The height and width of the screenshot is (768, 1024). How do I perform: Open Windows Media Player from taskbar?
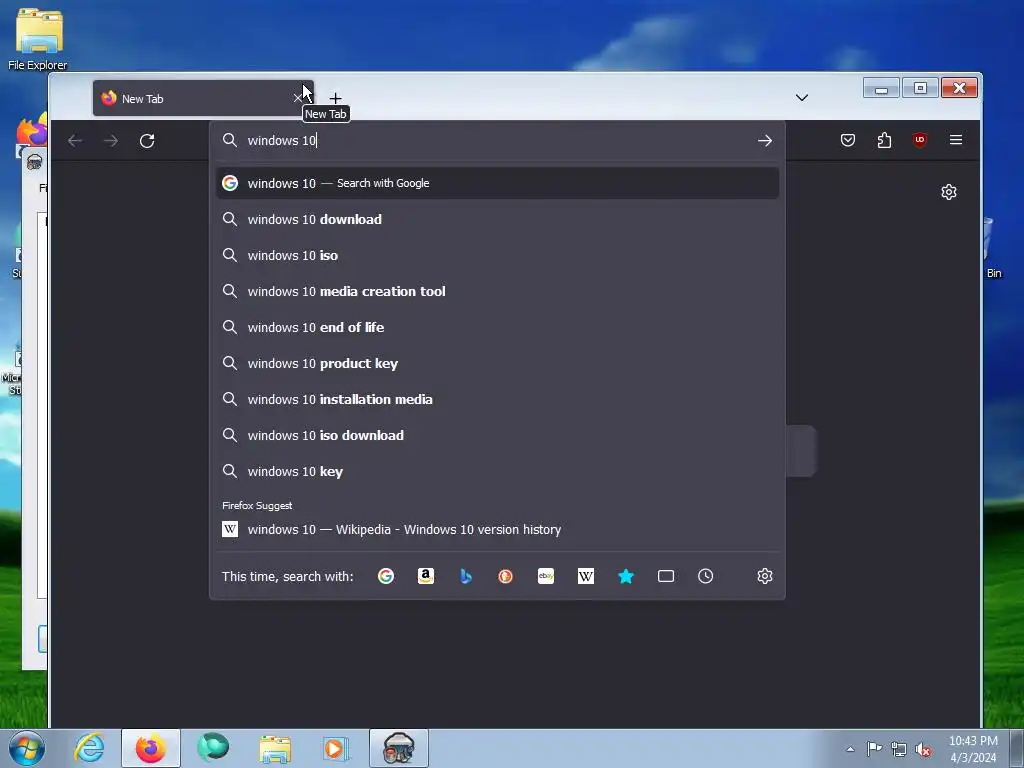pos(336,748)
